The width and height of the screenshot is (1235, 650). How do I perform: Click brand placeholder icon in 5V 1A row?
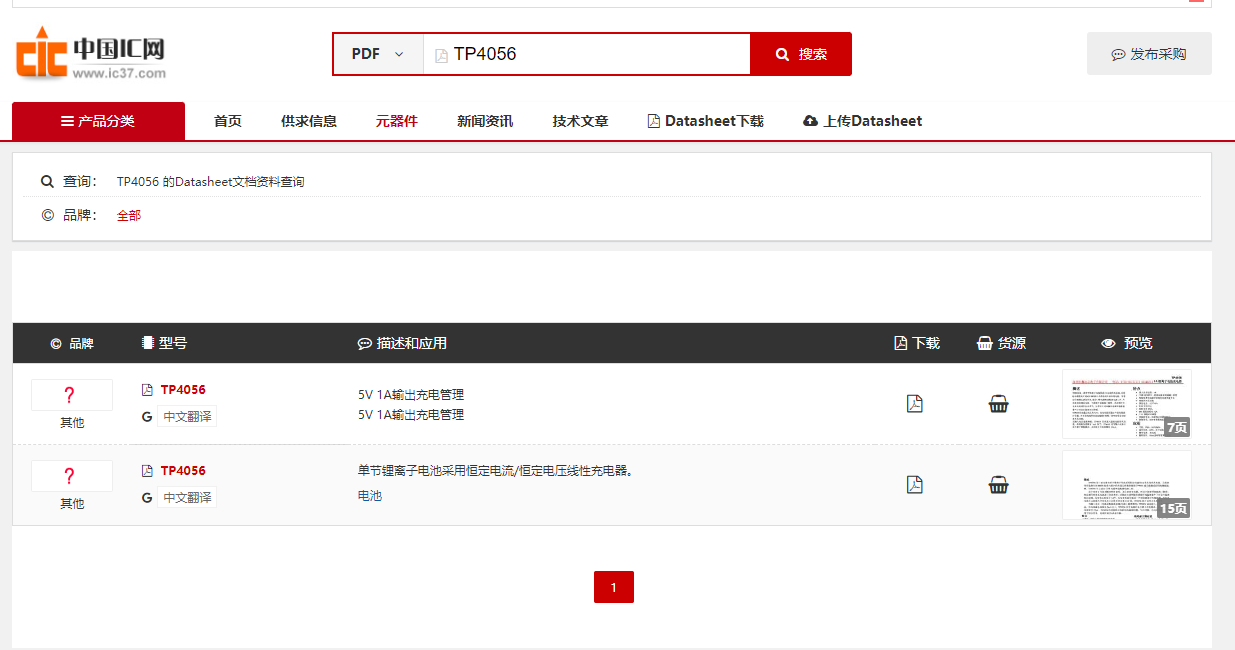[72, 395]
